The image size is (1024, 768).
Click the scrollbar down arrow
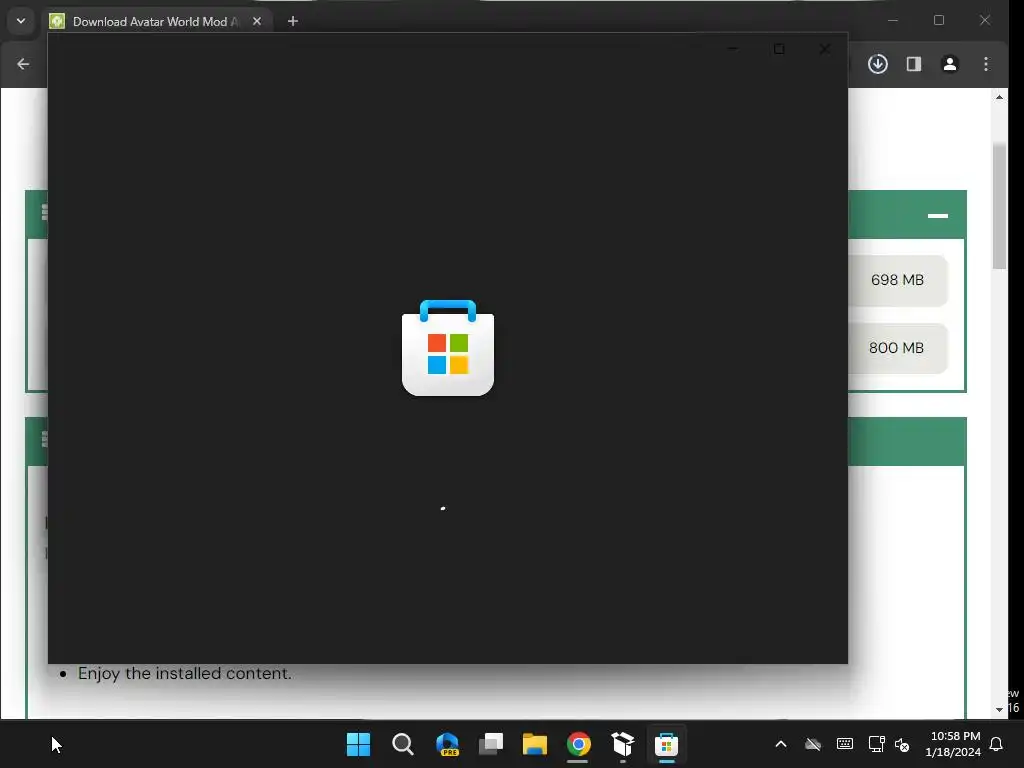999,710
